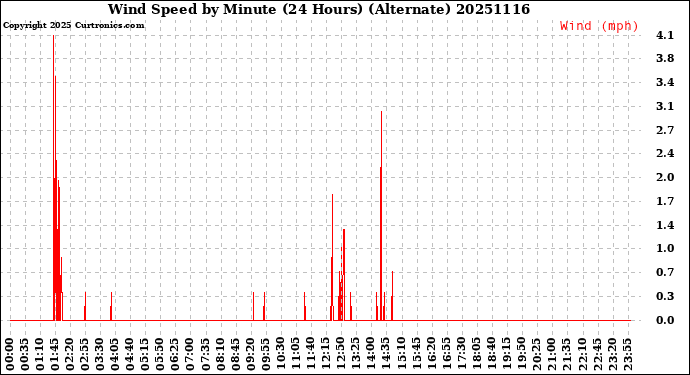Click the 1.4 y-axis label
Screen dimensions: 690x375
(x=665, y=225)
